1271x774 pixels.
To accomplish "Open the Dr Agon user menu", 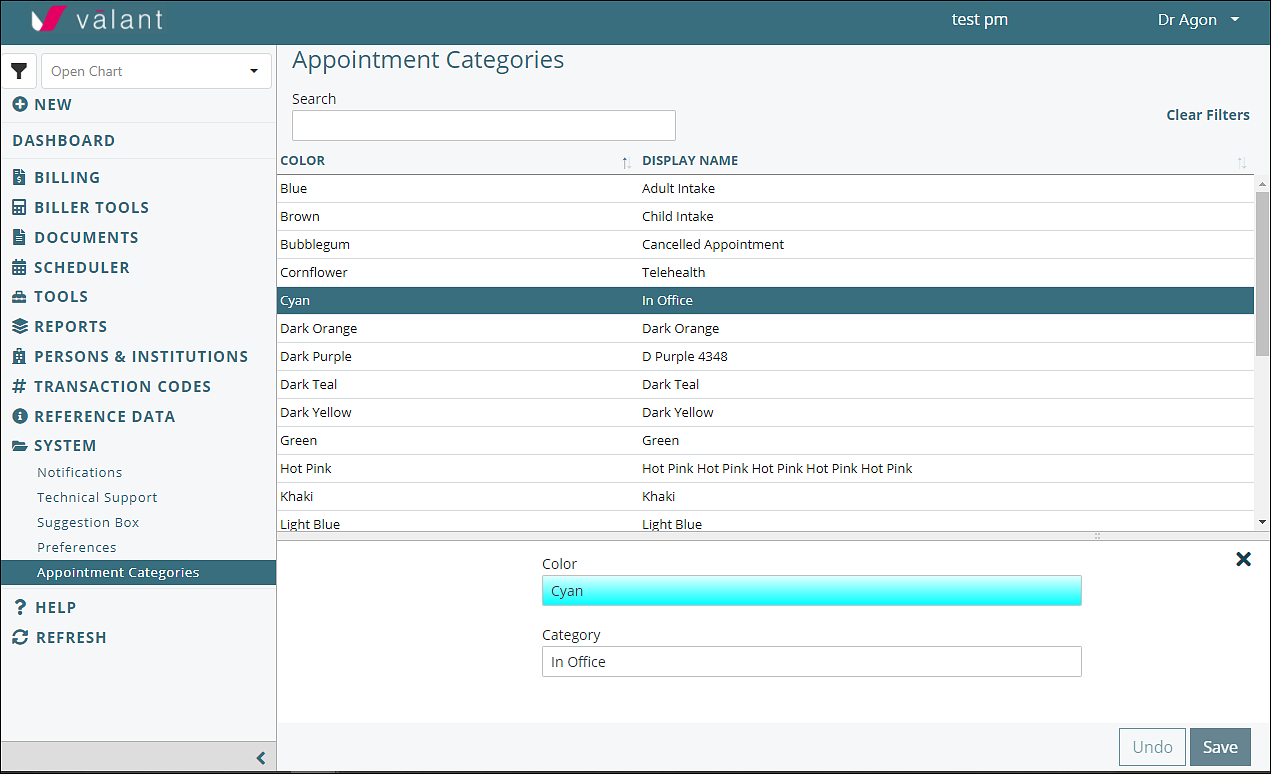I will pos(1197,19).
